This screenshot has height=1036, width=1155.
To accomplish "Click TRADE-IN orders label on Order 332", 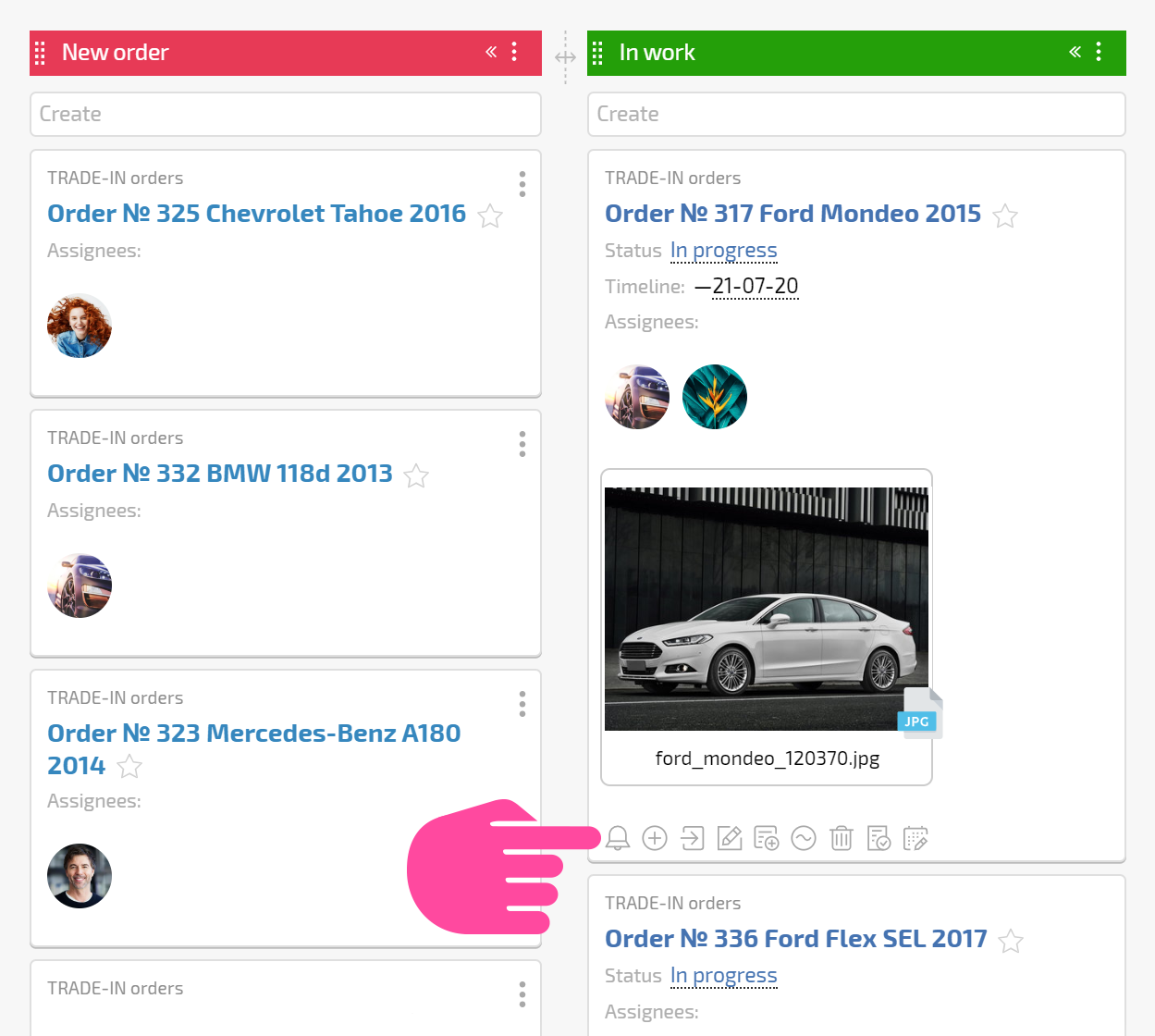I will pyautogui.click(x=116, y=438).
